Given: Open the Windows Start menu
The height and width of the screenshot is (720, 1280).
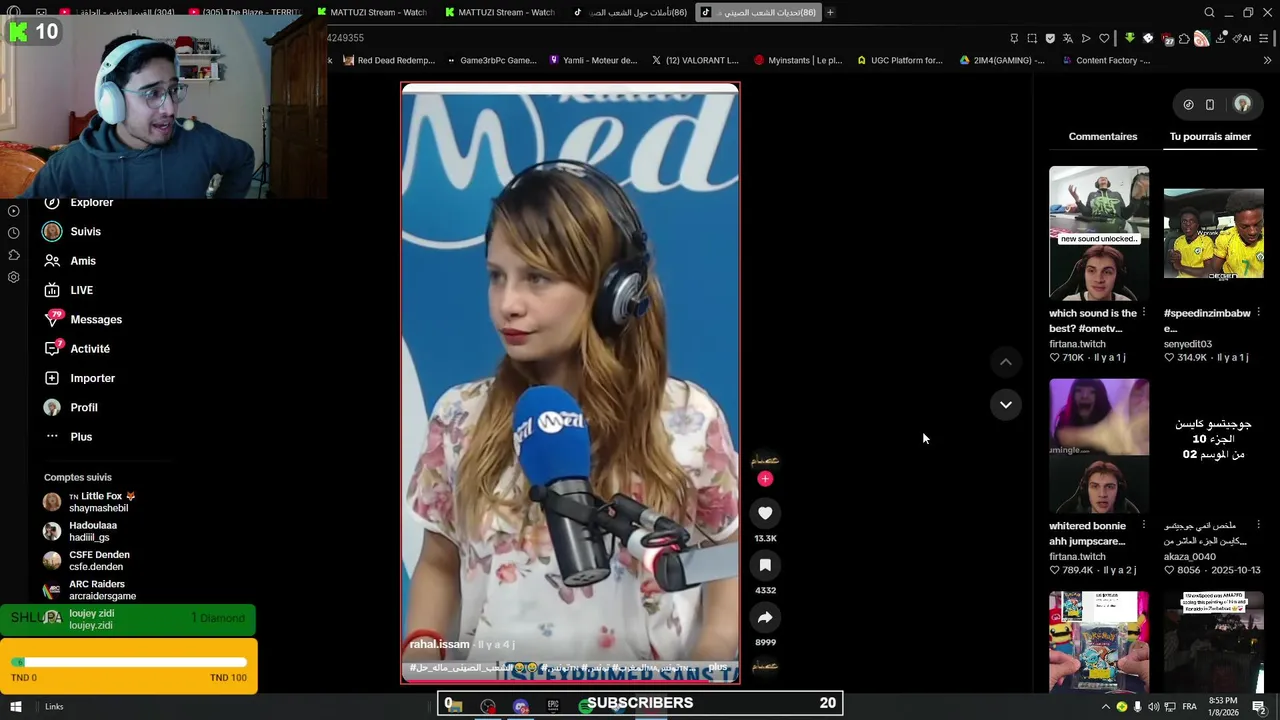Looking at the screenshot, I should tap(15, 706).
